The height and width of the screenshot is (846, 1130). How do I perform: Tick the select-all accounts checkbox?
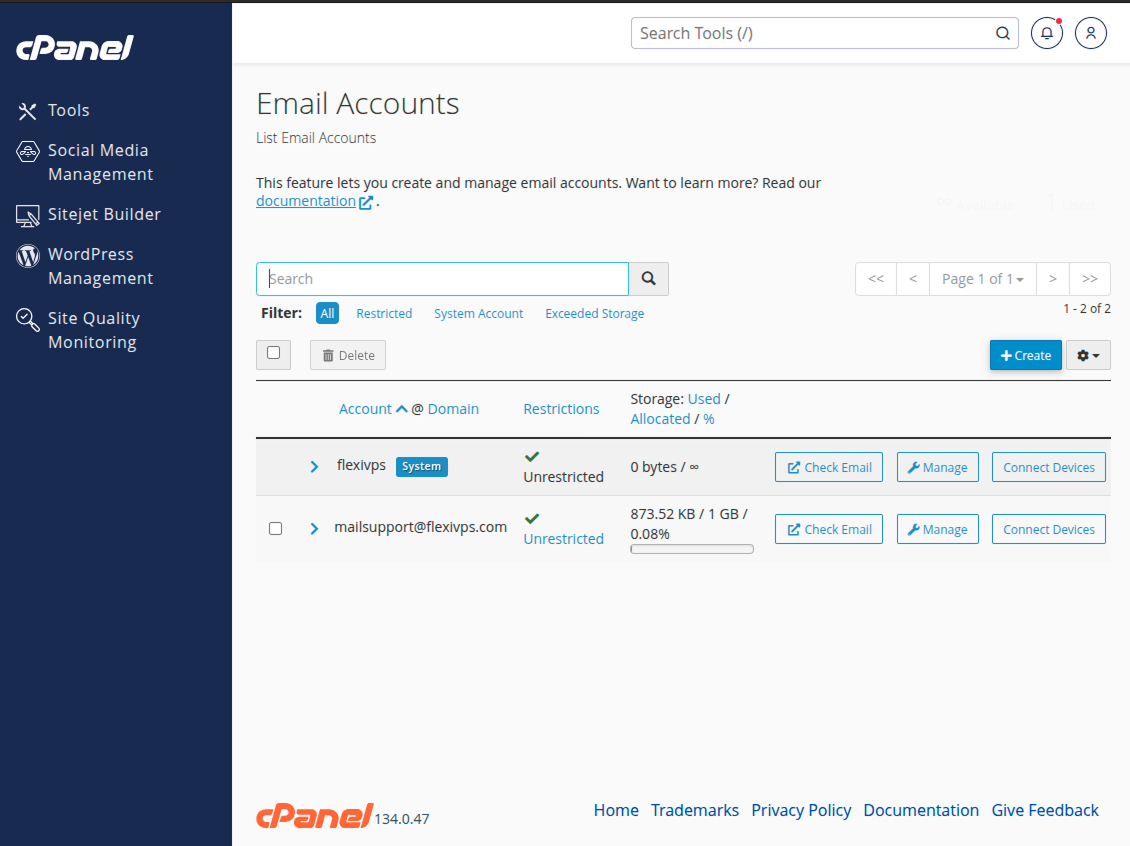(x=273, y=353)
